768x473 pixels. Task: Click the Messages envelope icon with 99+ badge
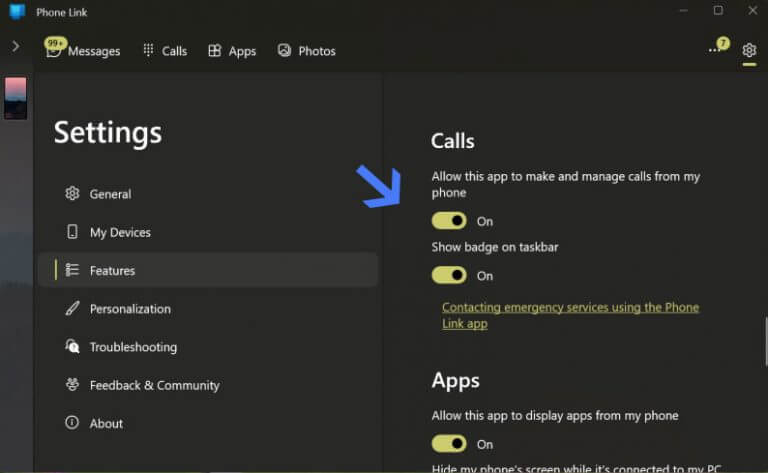(53, 49)
